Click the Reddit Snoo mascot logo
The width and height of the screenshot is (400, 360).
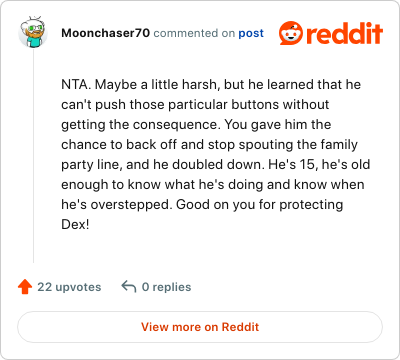point(291,33)
